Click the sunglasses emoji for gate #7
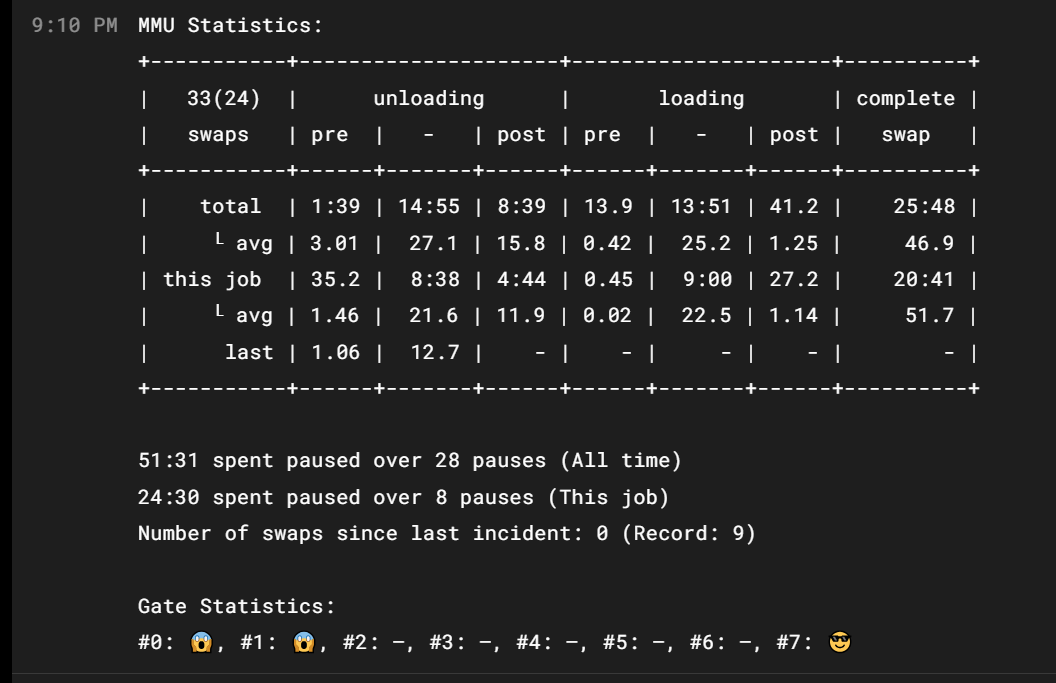 (841, 642)
